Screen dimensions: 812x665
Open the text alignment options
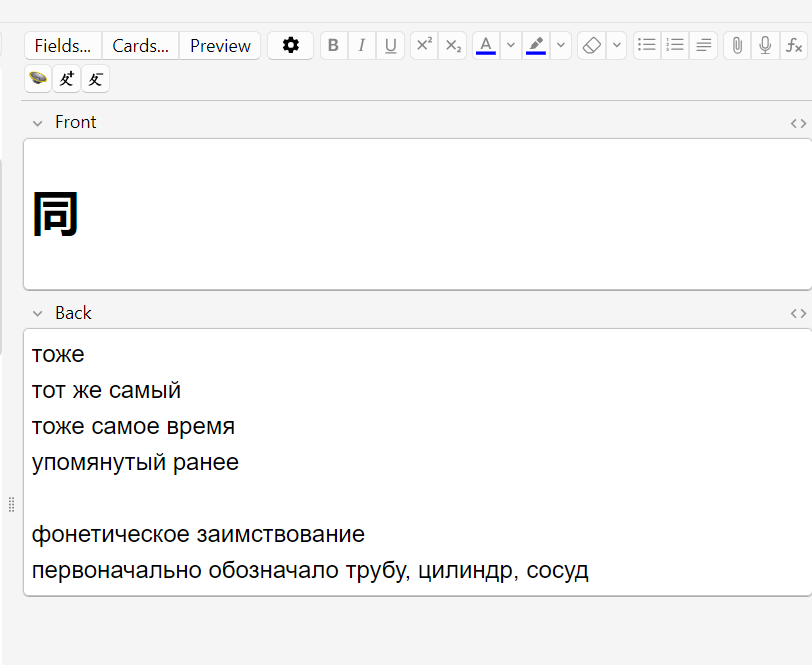tap(703, 46)
